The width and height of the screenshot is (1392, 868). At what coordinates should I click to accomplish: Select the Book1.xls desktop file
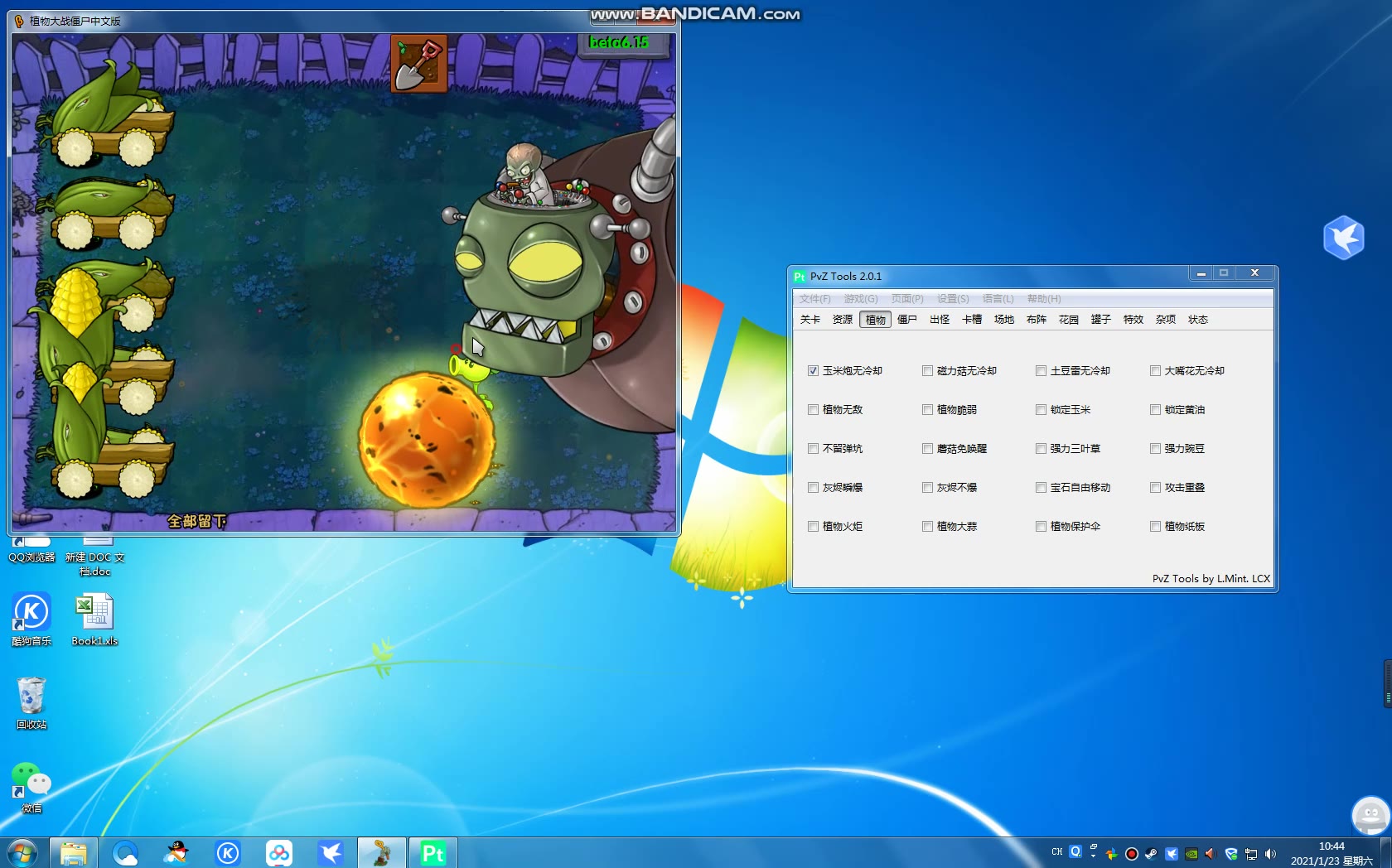[94, 620]
